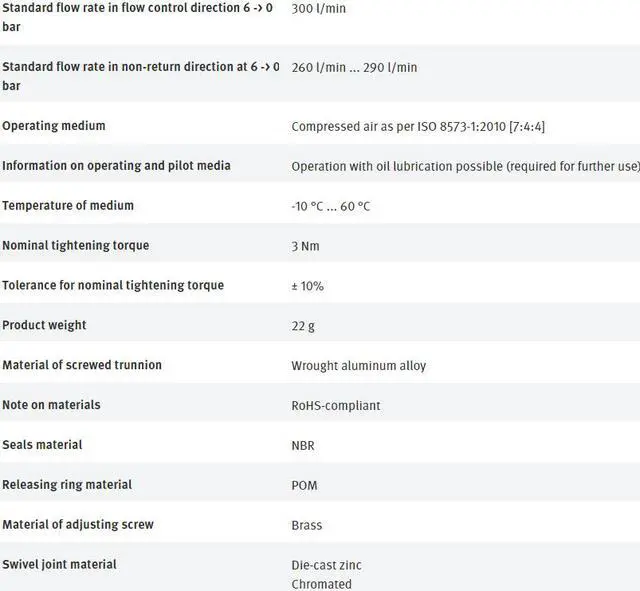The width and height of the screenshot is (640, 591).
Task: Select the 3 Nm torque value
Action: pyautogui.click(x=305, y=247)
